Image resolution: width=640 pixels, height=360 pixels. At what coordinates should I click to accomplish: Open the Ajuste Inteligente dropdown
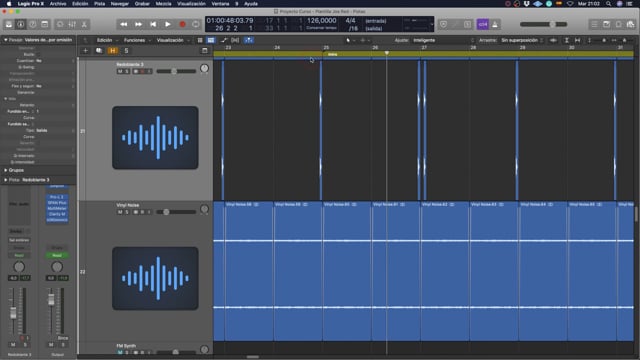(x=443, y=40)
